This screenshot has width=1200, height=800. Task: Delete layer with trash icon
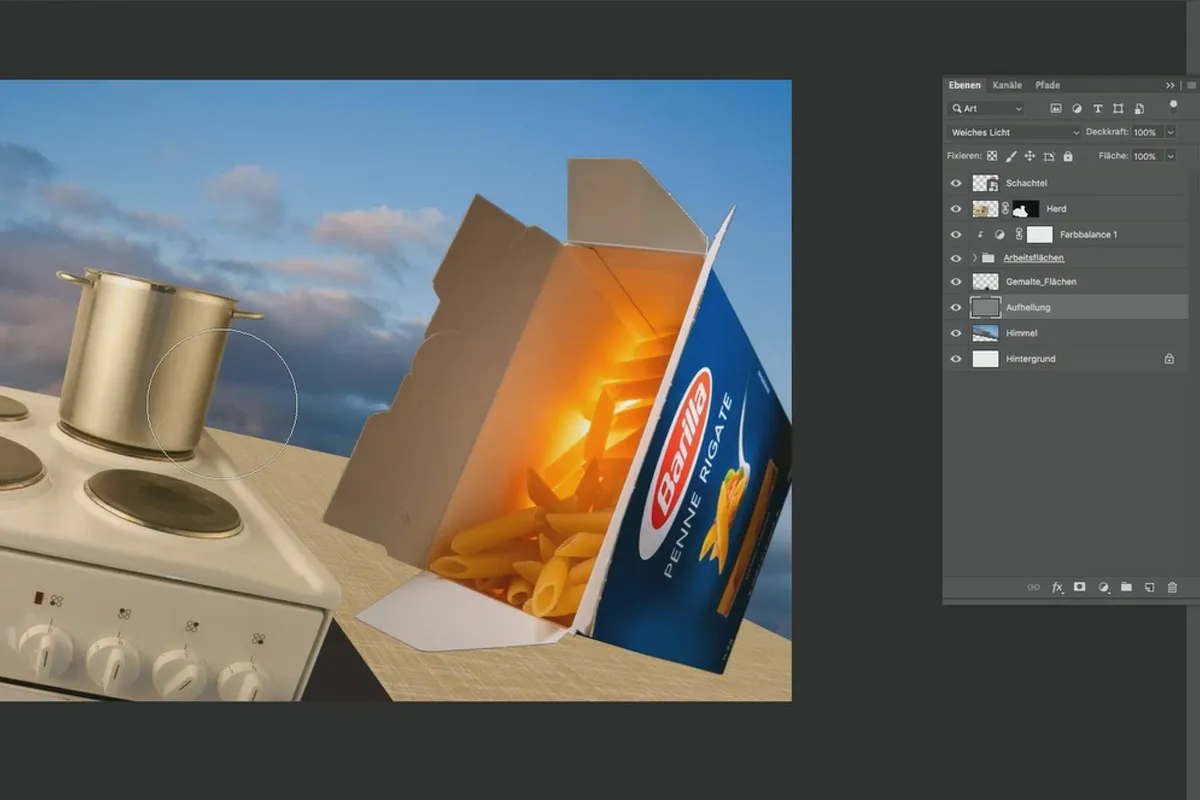tap(1172, 588)
